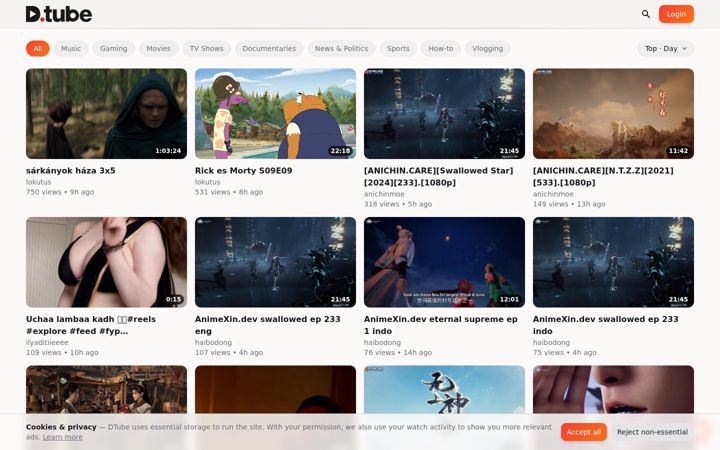Switch to Gaming category

[113, 48]
